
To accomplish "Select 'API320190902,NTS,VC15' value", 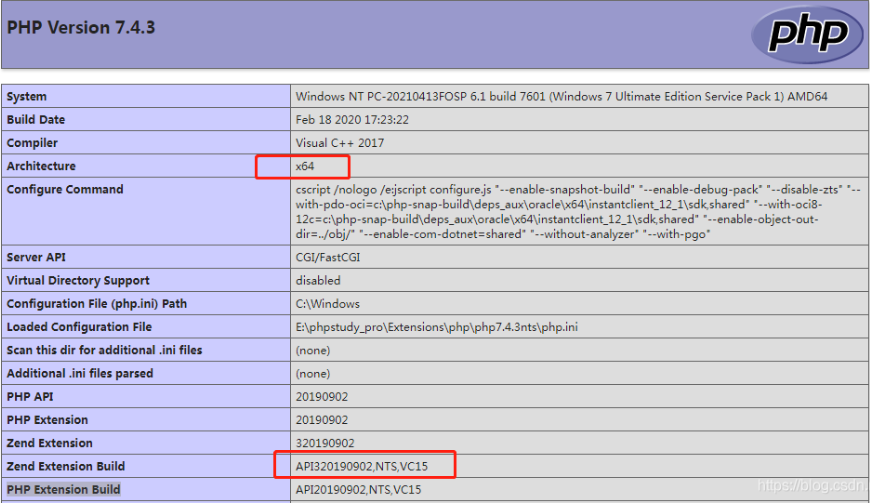I will coord(362,467).
